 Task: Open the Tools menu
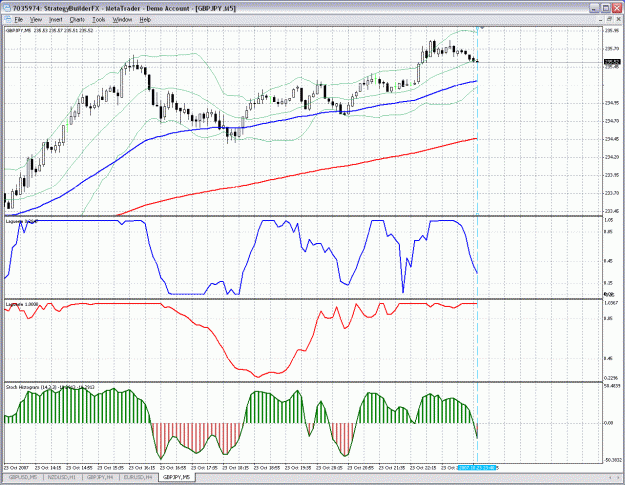[98, 20]
